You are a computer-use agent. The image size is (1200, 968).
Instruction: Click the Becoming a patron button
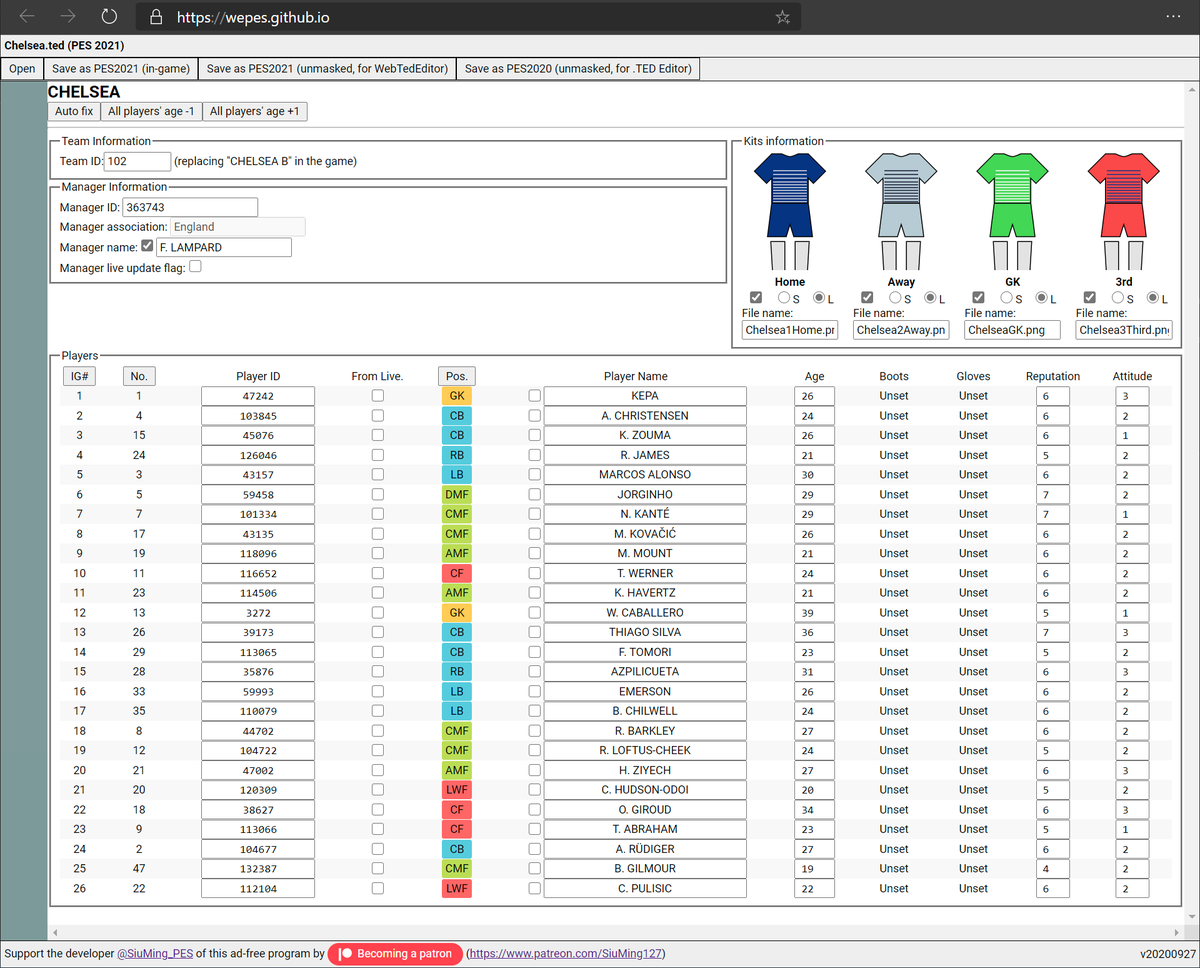pos(396,954)
